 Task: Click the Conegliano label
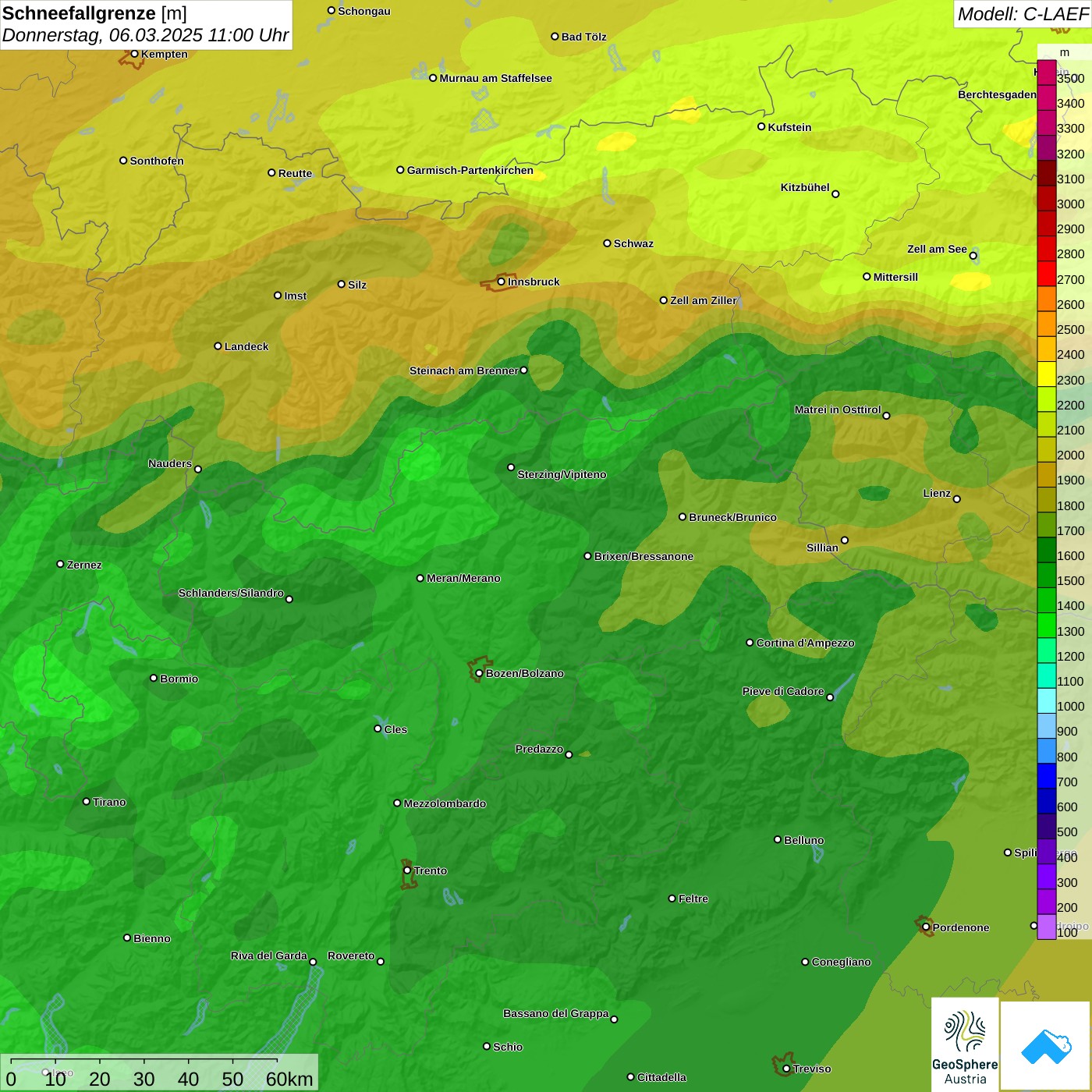pyautogui.click(x=841, y=962)
